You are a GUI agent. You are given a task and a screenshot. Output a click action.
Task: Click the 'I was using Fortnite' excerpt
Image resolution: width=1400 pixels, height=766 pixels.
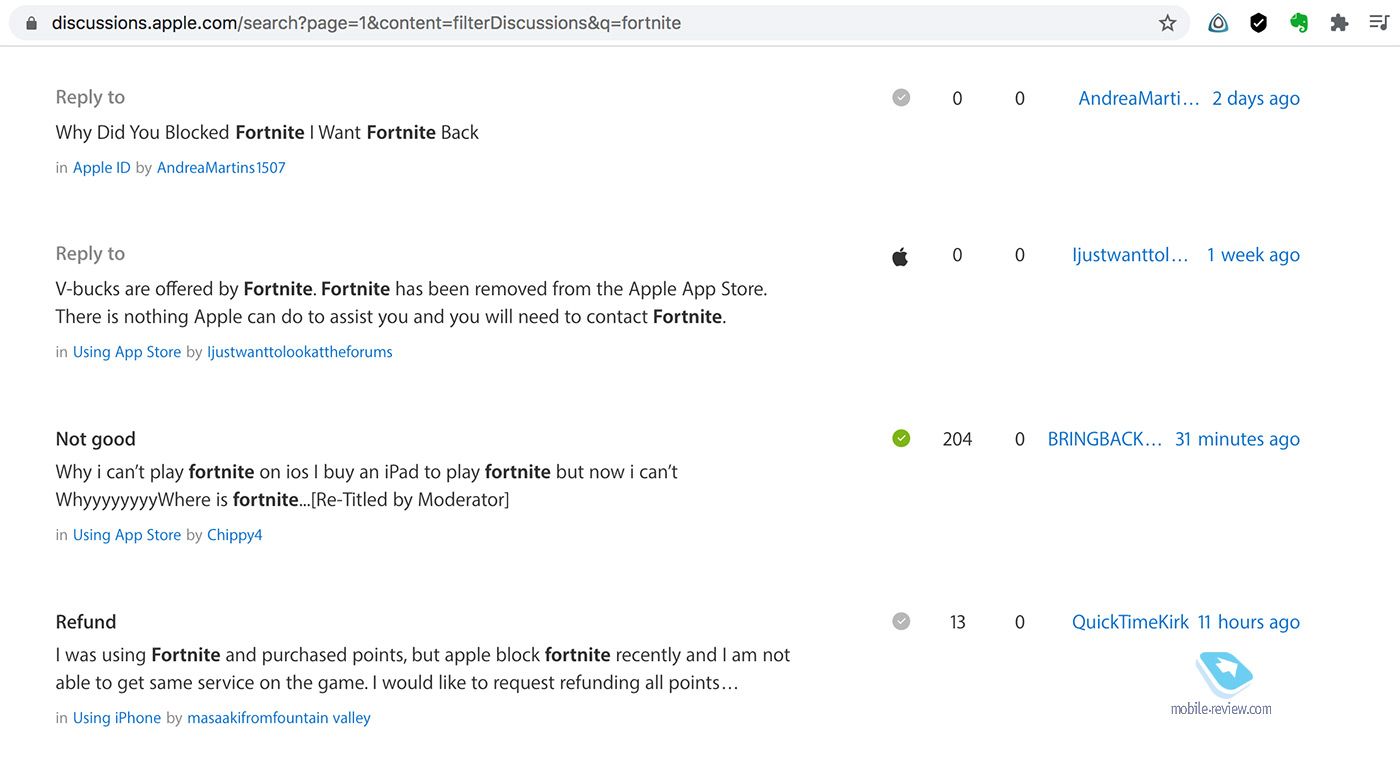pyautogui.click(x=423, y=669)
